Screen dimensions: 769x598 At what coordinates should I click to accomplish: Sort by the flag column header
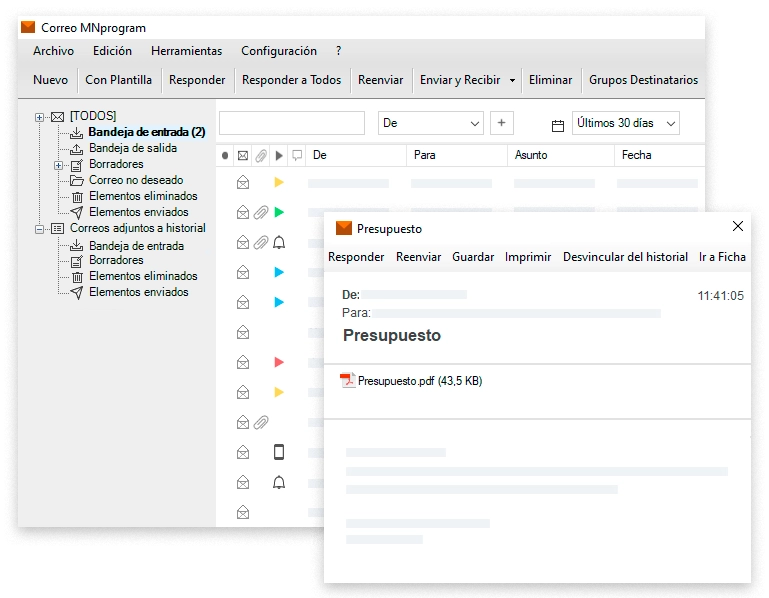pyautogui.click(x=279, y=156)
